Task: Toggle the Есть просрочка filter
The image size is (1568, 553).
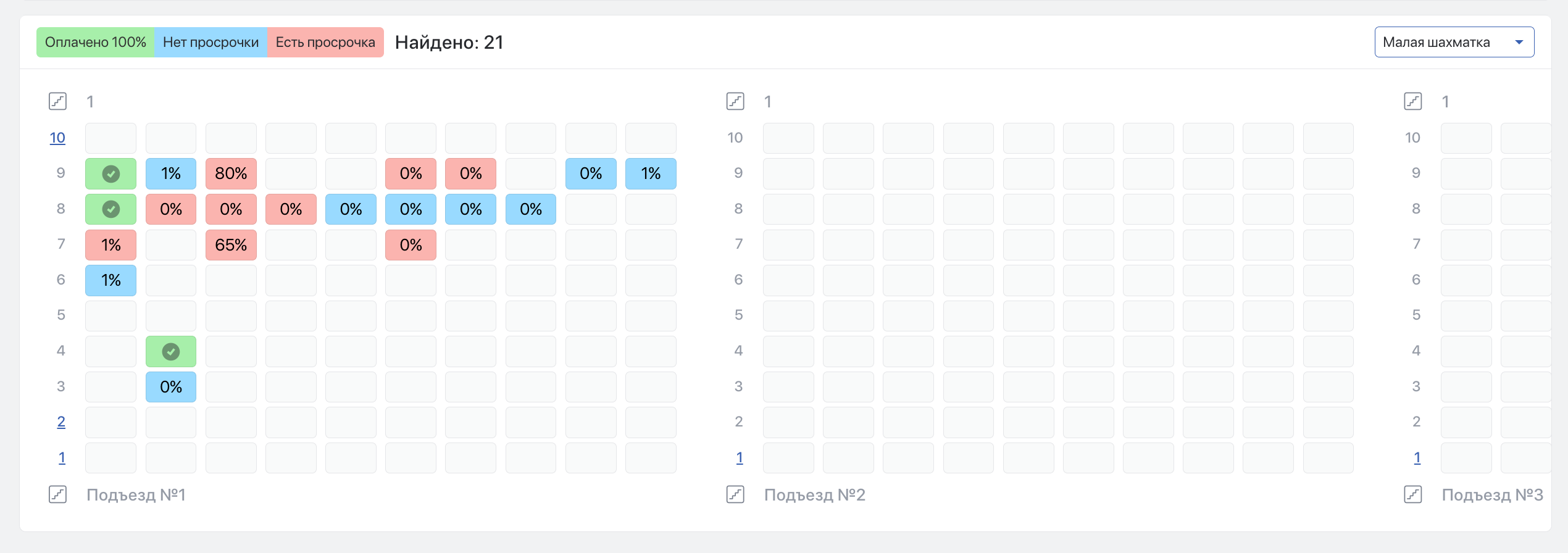Action: click(325, 42)
